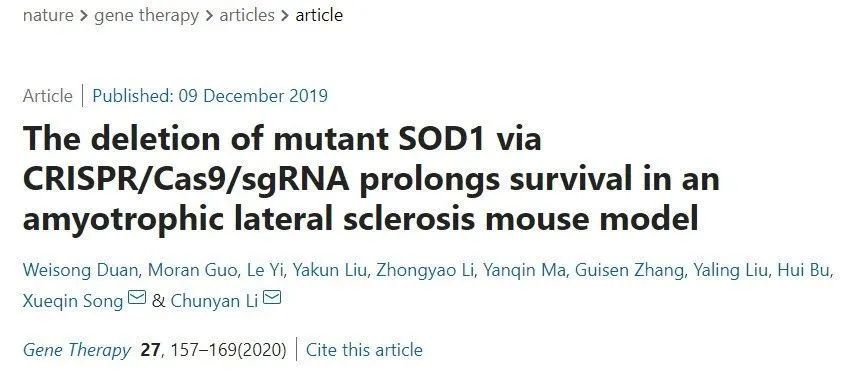Open the nature breadcrumb link
The image size is (859, 373).
pyautogui.click(x=48, y=15)
